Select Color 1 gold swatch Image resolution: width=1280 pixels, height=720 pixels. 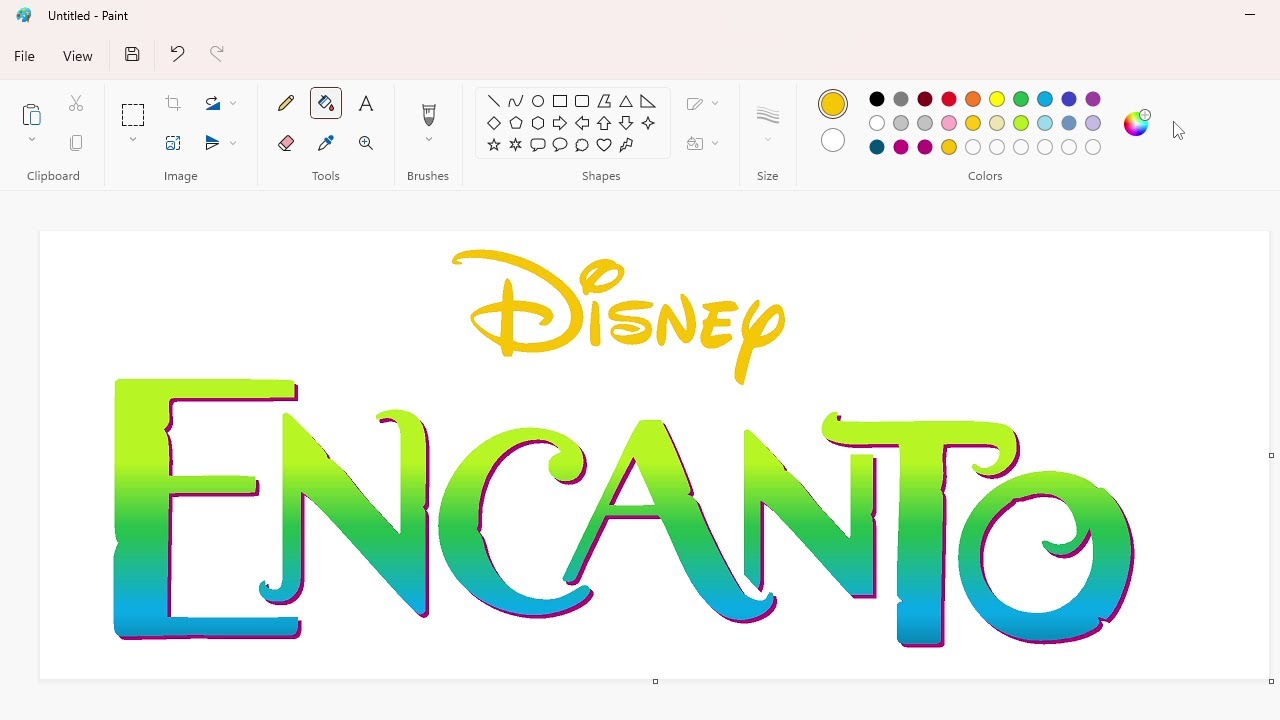point(833,104)
